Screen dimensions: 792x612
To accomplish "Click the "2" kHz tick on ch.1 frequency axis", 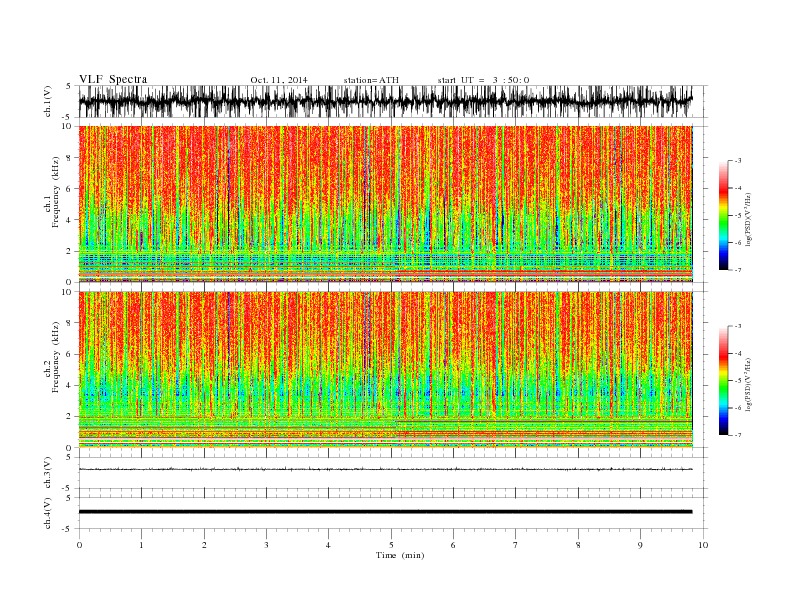I will [x=69, y=251].
